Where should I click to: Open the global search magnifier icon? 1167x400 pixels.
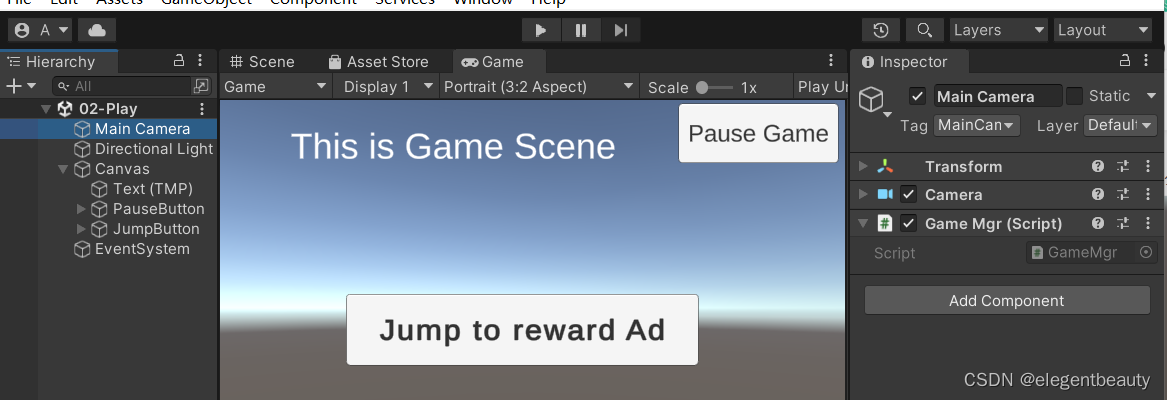[924, 30]
